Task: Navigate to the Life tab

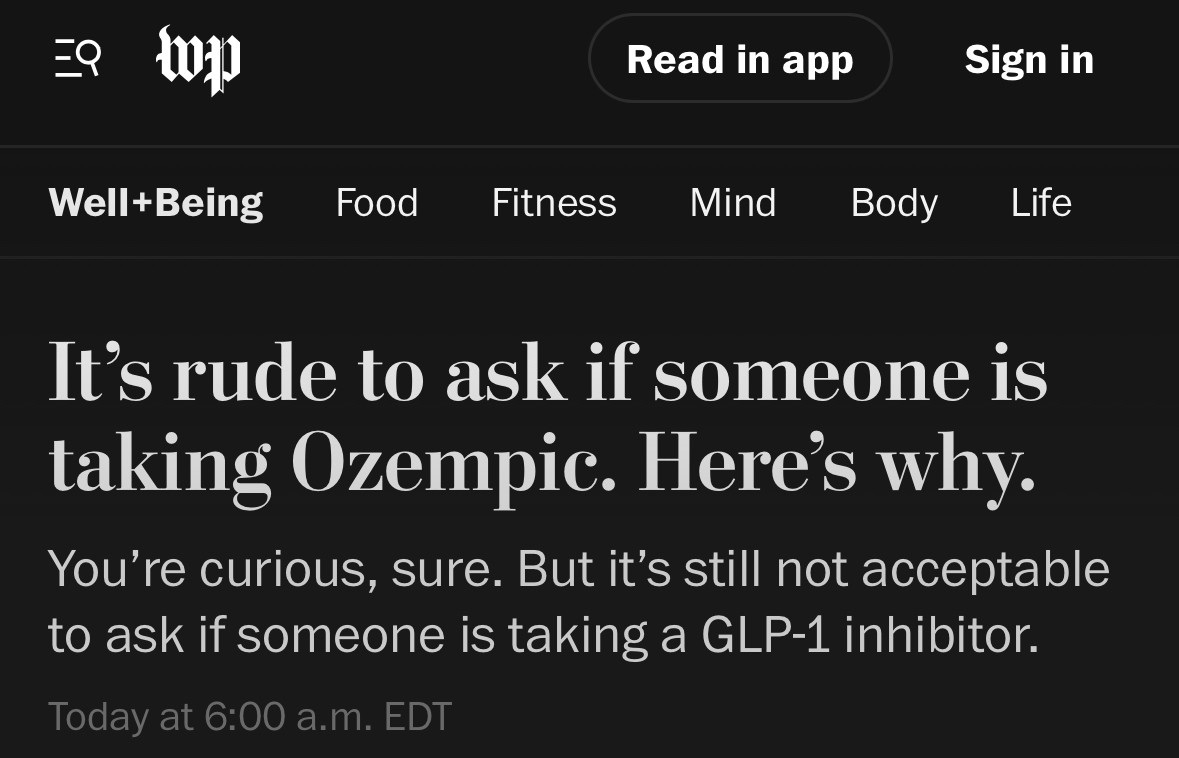Action: [x=1041, y=203]
